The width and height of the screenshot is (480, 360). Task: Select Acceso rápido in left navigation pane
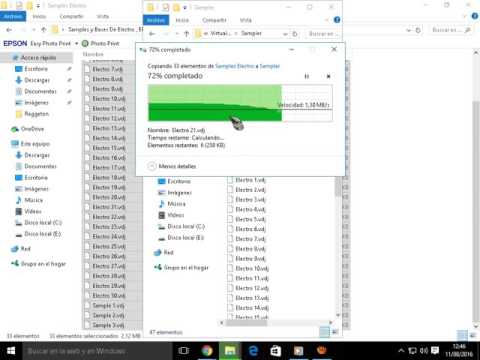tap(38, 58)
